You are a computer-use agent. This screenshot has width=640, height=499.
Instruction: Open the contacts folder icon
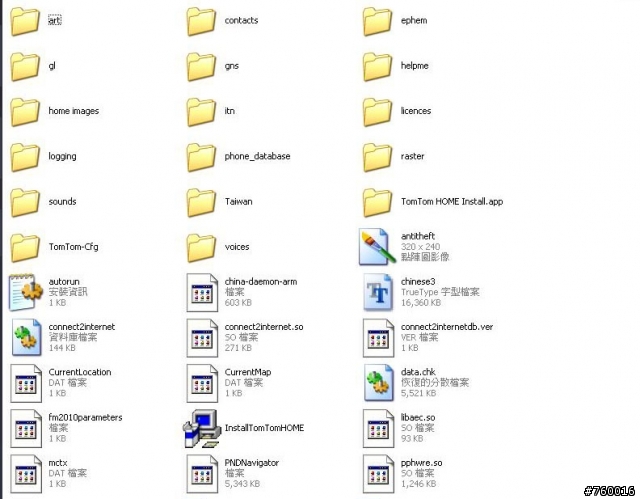click(x=201, y=21)
